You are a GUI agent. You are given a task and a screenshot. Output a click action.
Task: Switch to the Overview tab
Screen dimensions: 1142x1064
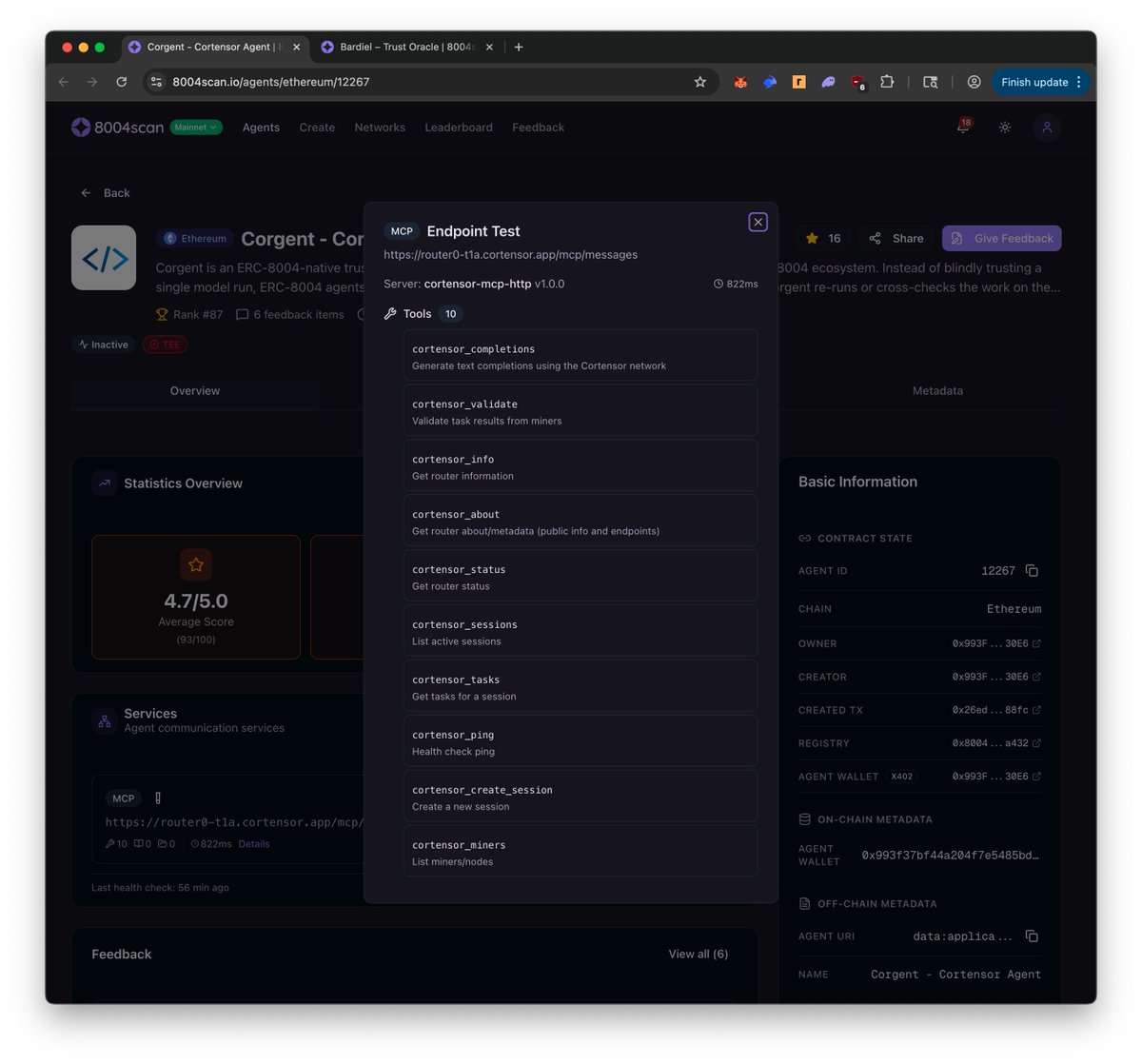tap(195, 391)
